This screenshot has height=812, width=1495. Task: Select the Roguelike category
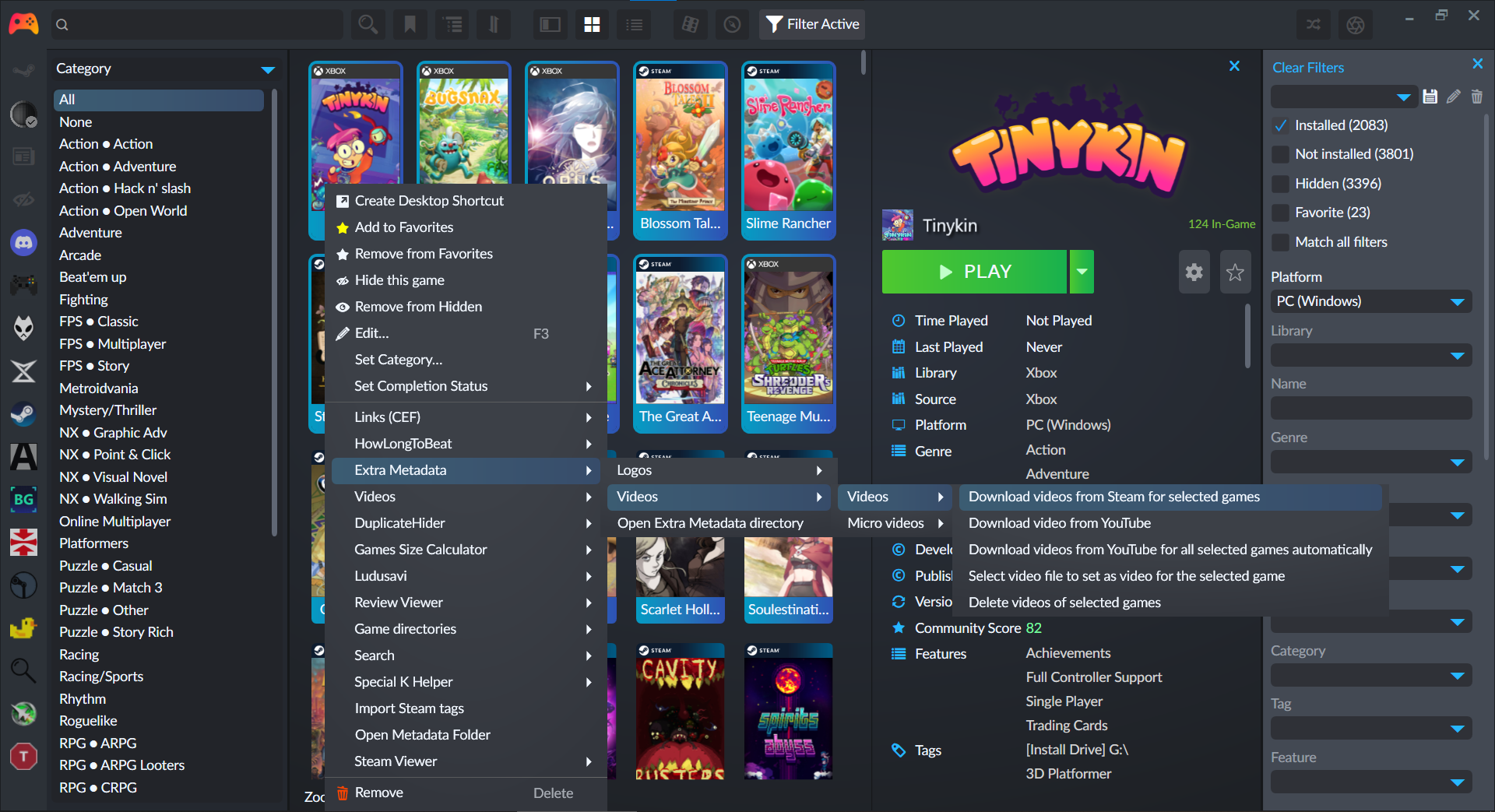(88, 721)
